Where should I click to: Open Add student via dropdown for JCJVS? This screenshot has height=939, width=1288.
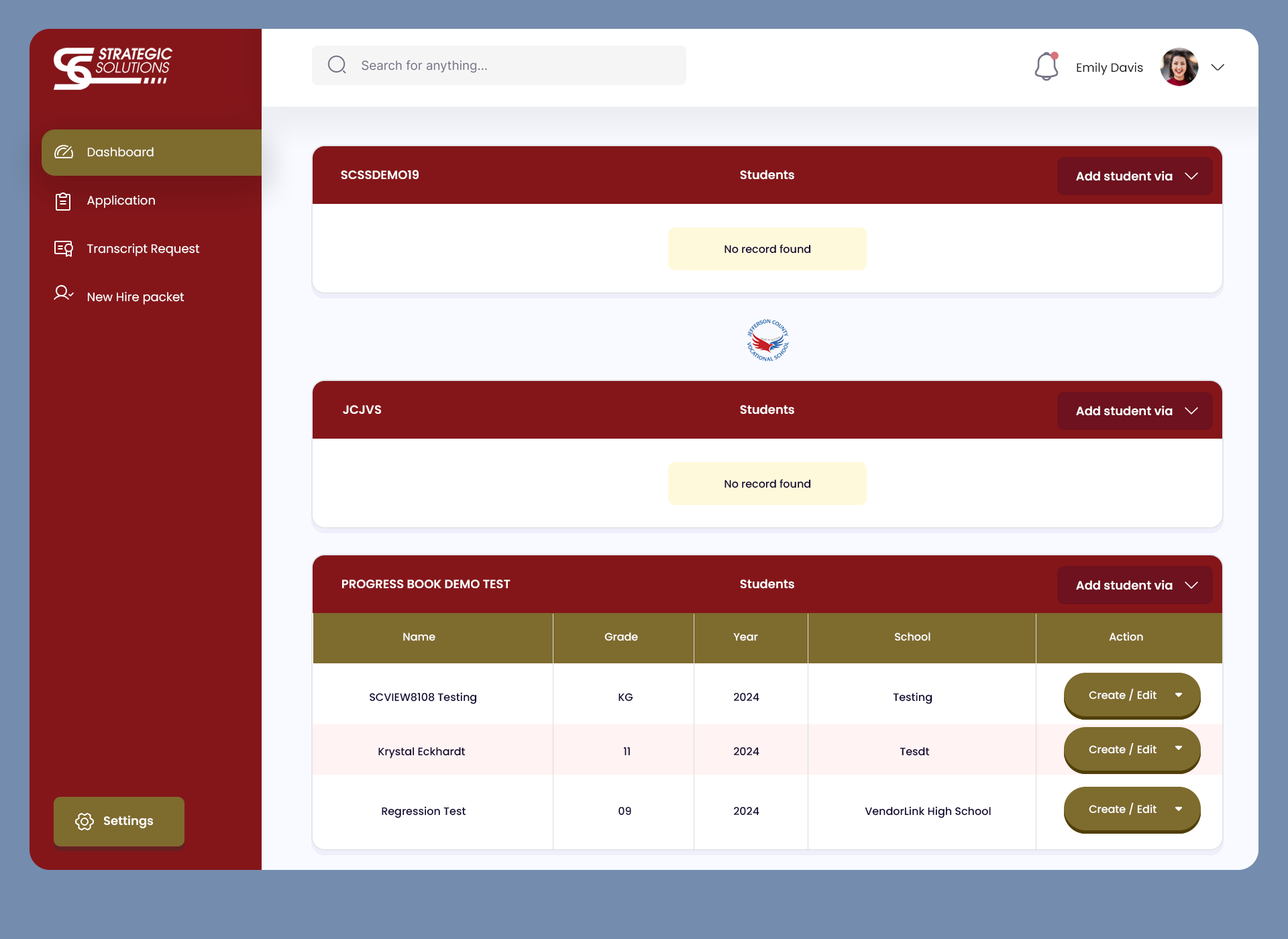tap(1135, 411)
